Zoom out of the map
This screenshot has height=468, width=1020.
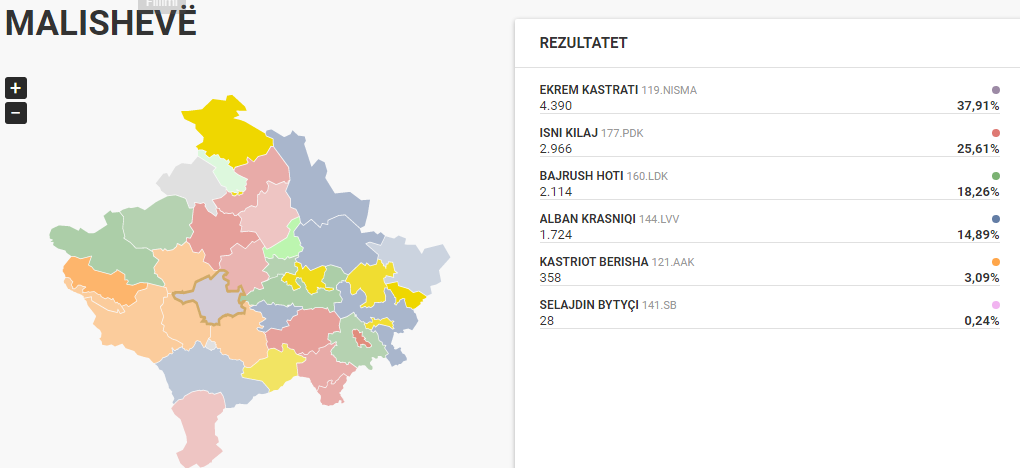click(16, 113)
